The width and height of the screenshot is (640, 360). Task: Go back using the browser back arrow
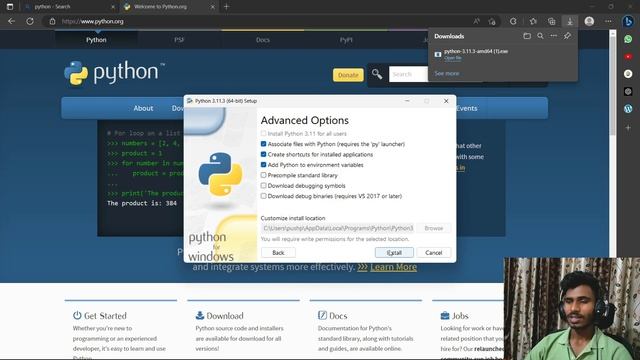click(x=11, y=21)
